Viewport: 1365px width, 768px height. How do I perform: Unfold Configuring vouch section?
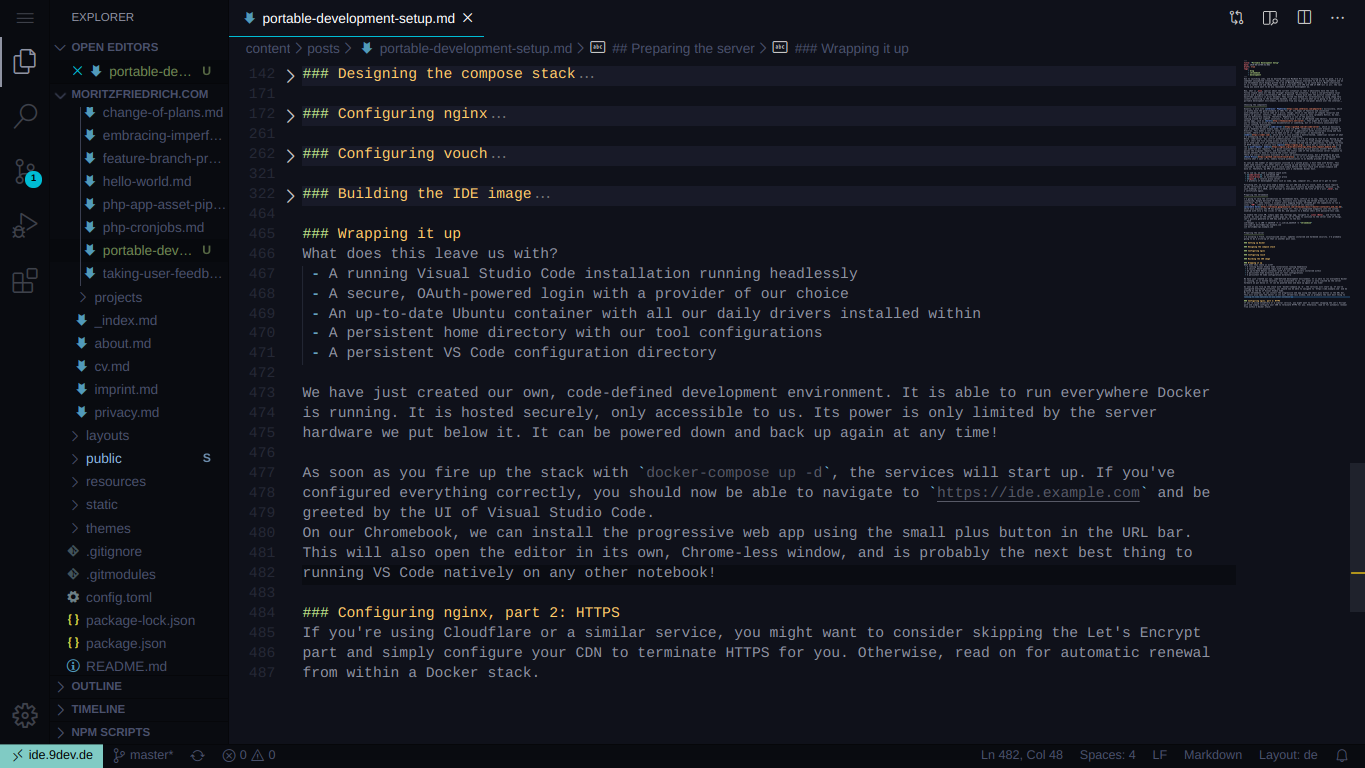(290, 155)
